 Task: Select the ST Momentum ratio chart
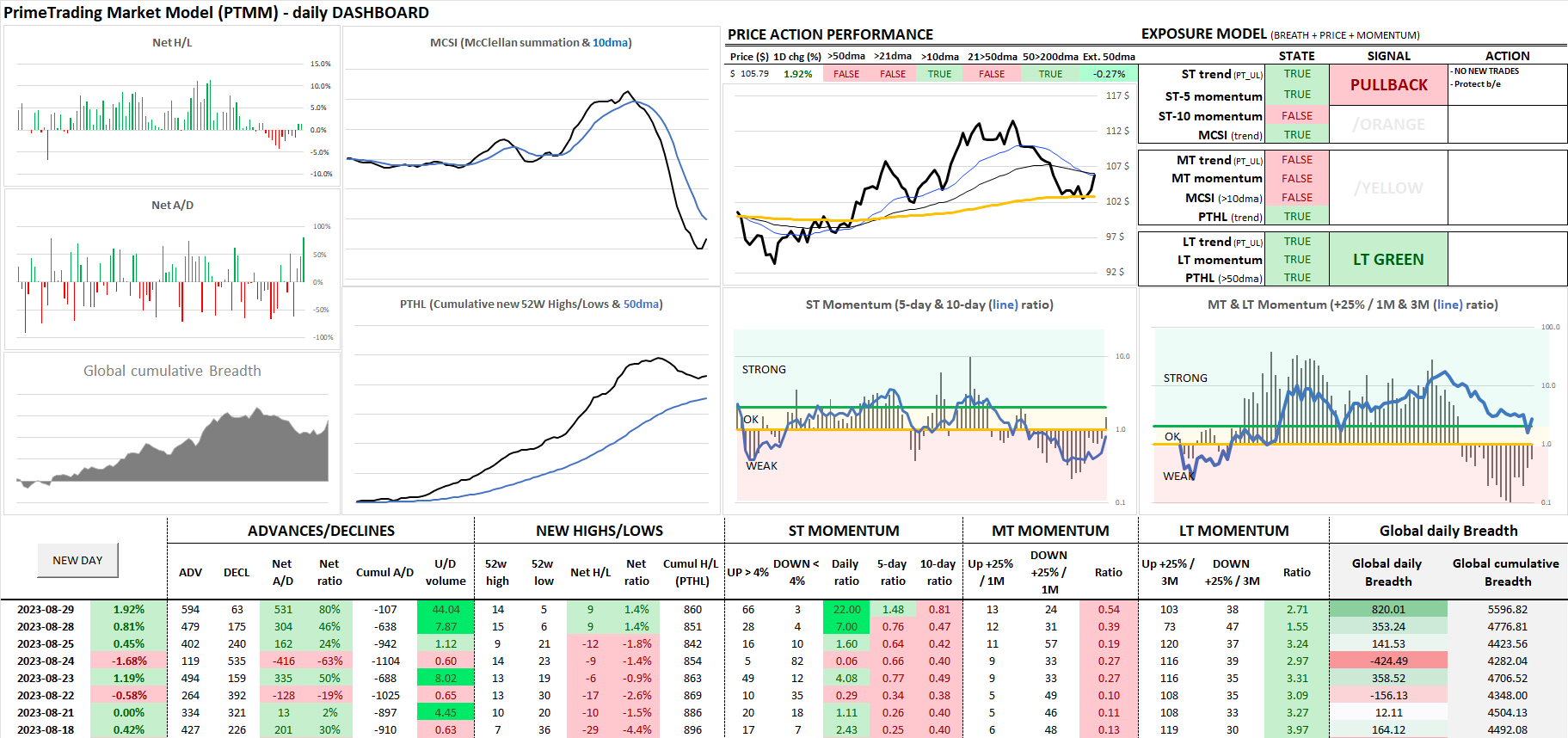point(930,400)
